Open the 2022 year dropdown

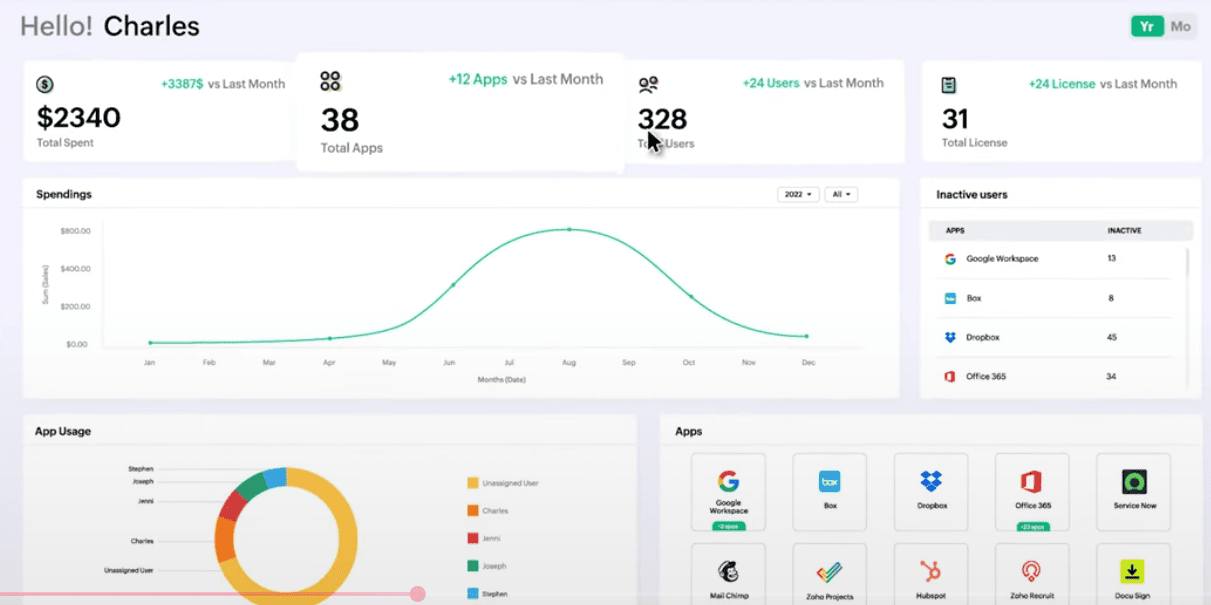[798, 194]
